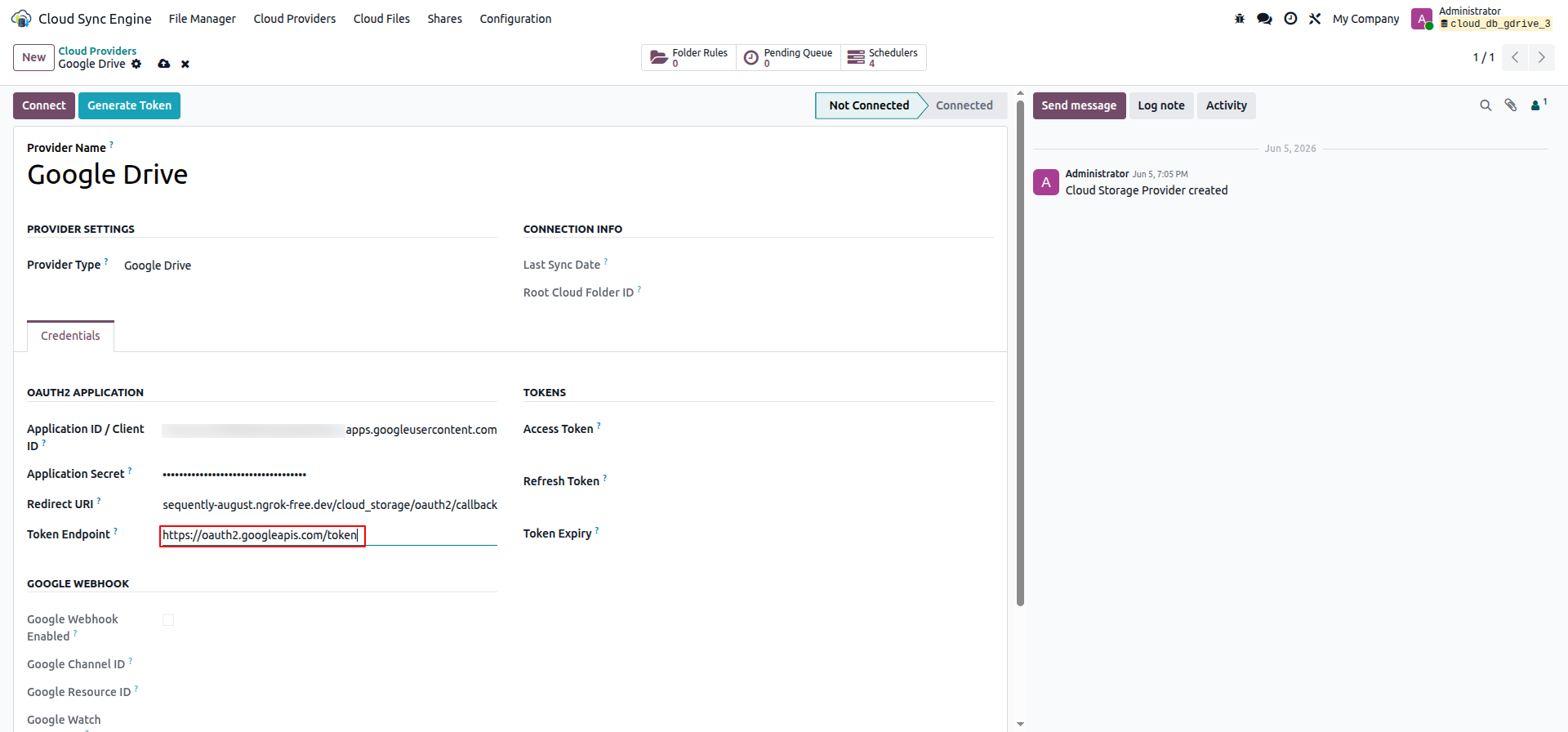Select the Credentials tab
This screenshot has height=732, width=1568.
(70, 336)
